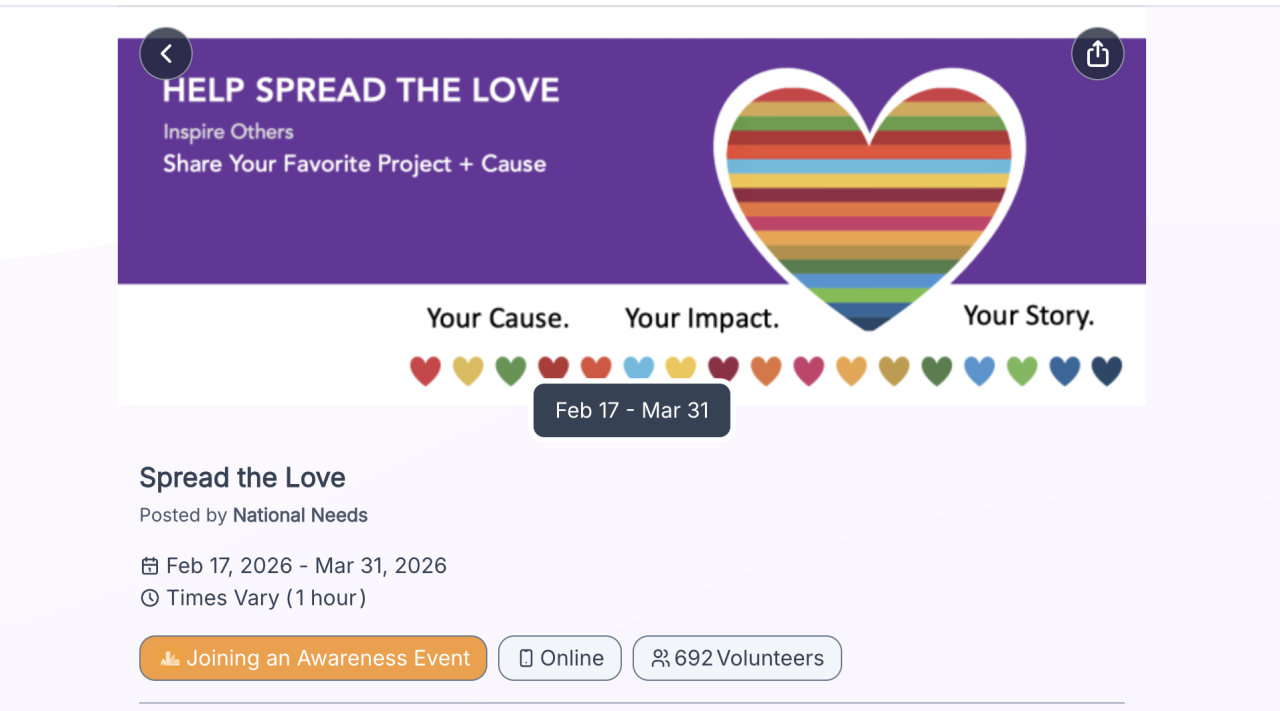Click the navy heart at the row's end
Screen dimensions: 1280x711
point(1106,371)
